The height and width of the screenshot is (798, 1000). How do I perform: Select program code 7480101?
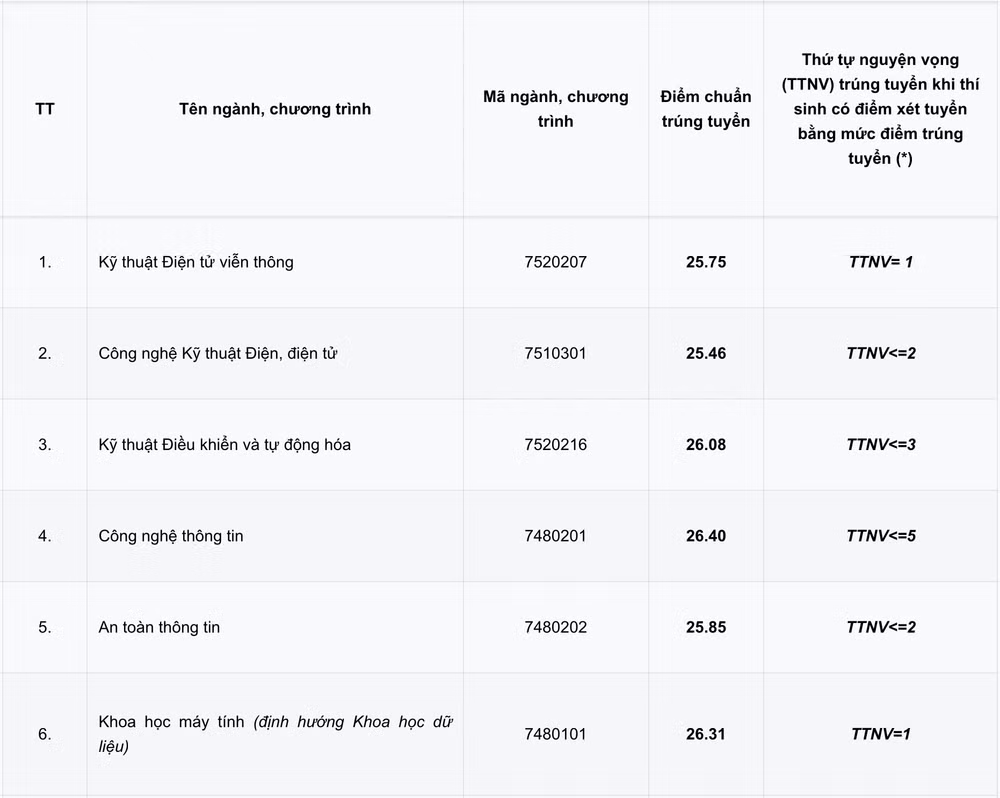pyautogui.click(x=555, y=734)
